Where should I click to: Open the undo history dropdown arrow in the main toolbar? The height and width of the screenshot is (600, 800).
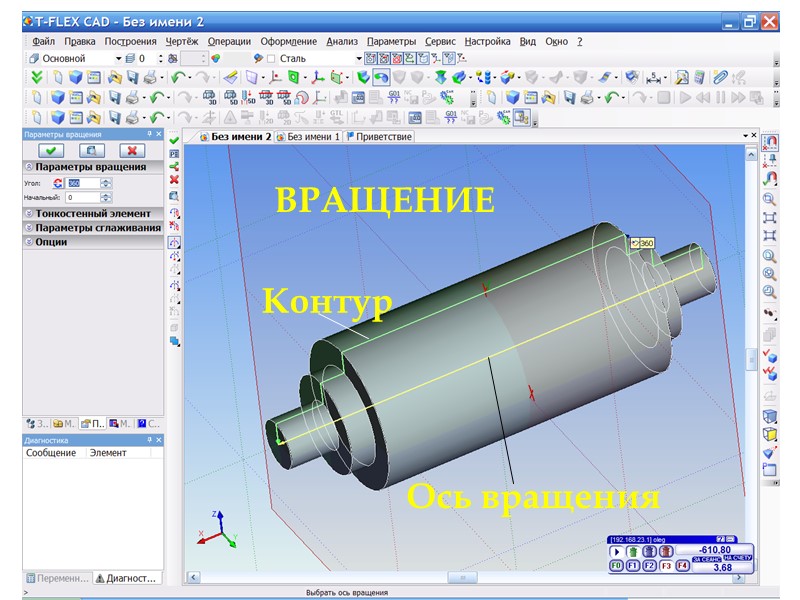coord(189,78)
